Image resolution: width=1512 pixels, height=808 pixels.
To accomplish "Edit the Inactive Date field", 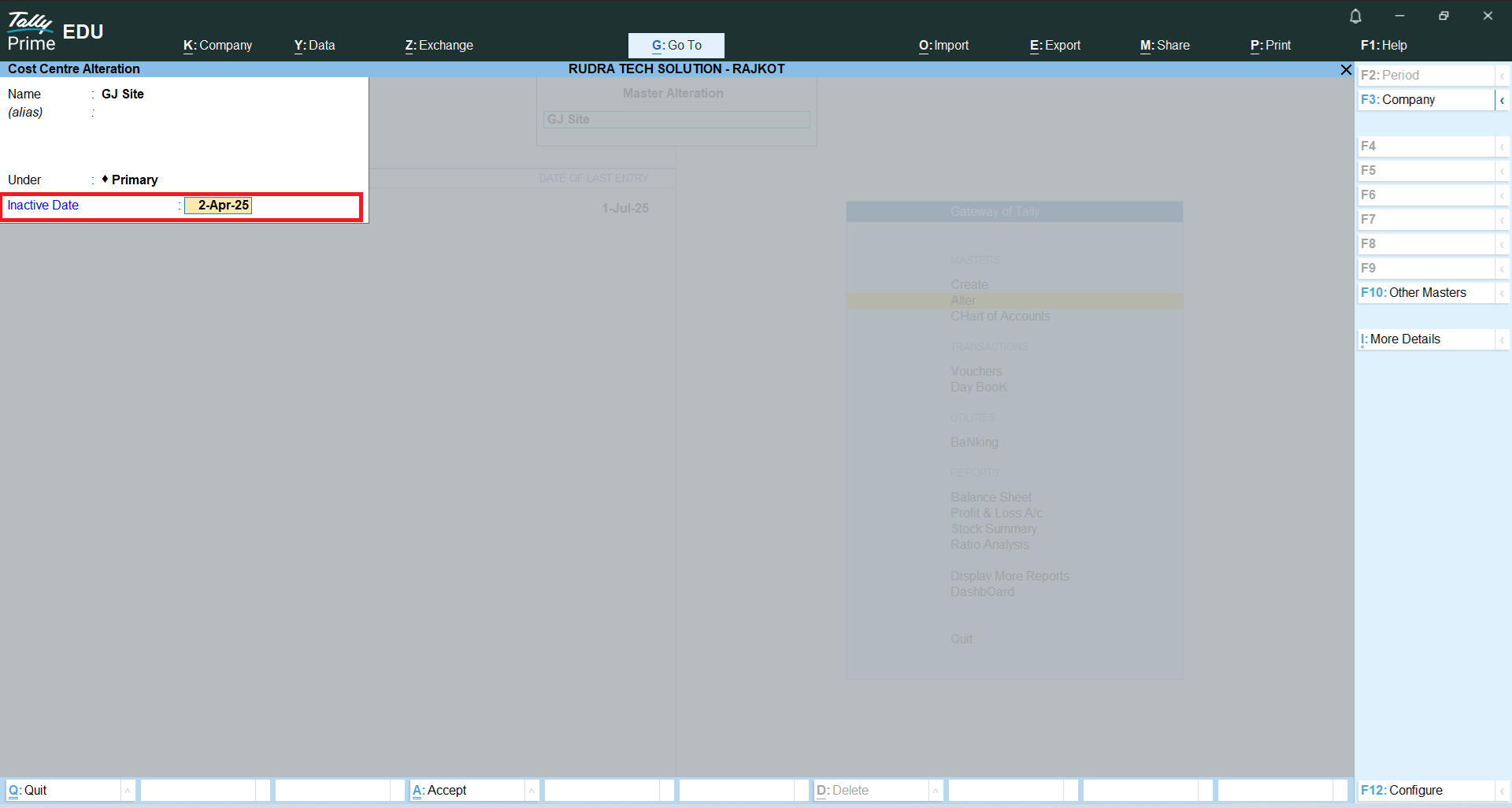I will (x=218, y=206).
